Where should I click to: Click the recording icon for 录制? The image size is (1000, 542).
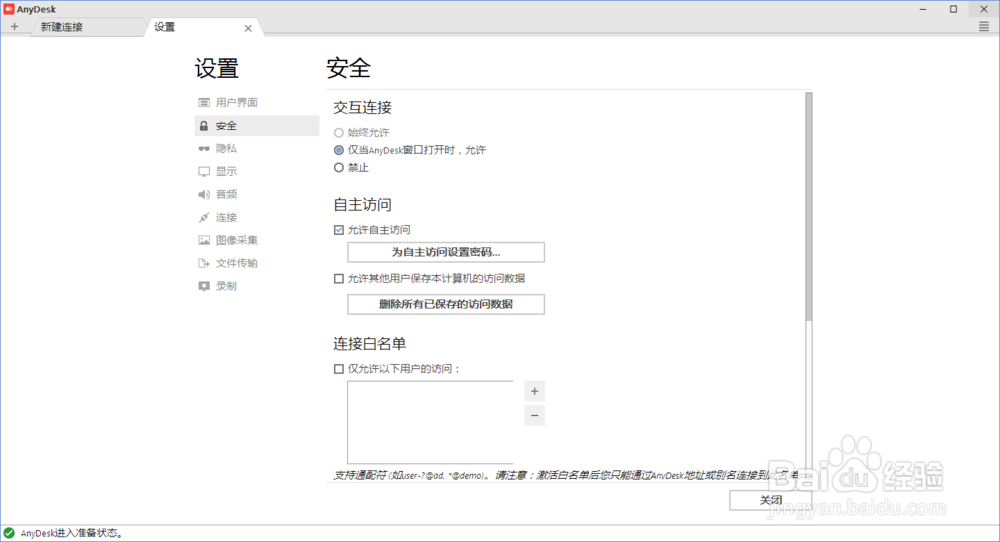tap(204, 286)
